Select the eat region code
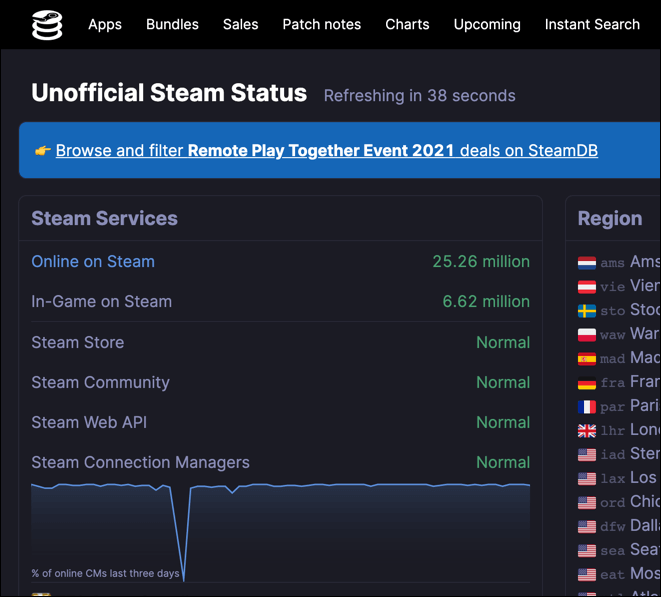661x597 pixels. tap(613, 575)
